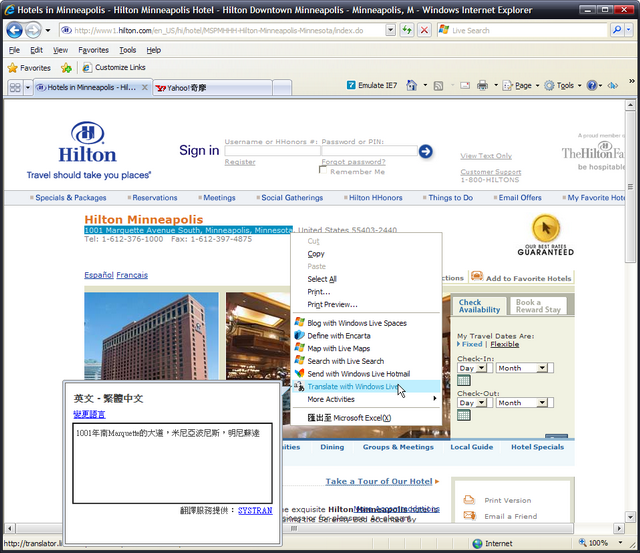Click the Customize Links favorites item

pyautogui.click(x=114, y=68)
